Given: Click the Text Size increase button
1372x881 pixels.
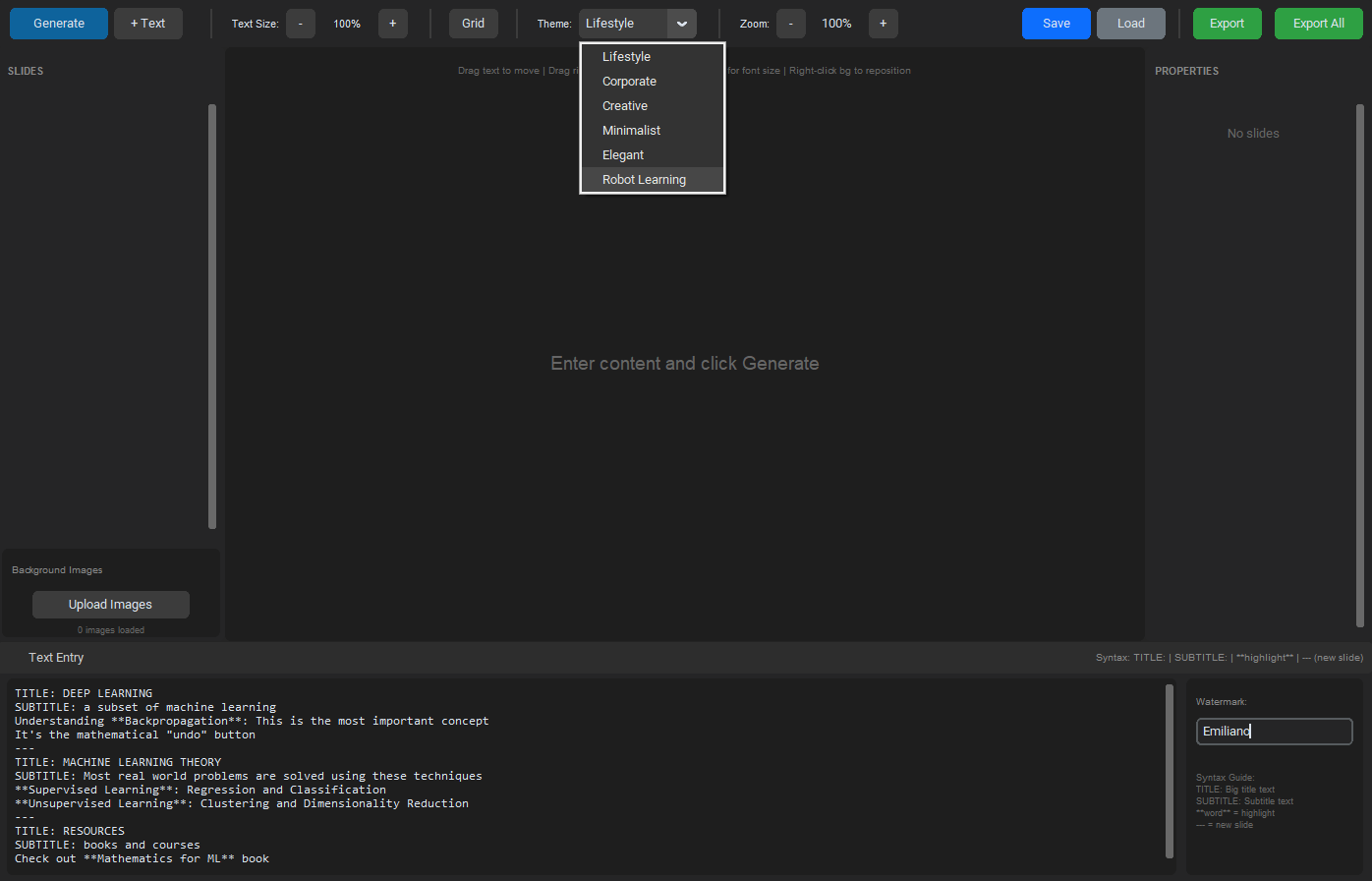Looking at the screenshot, I should pos(392,23).
